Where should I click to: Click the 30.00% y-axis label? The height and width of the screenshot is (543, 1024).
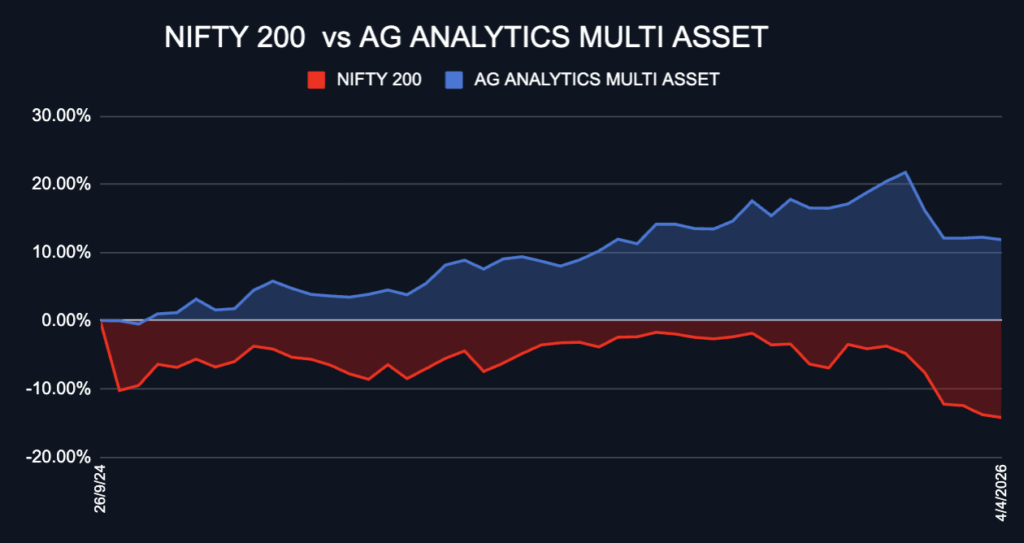tap(62, 116)
